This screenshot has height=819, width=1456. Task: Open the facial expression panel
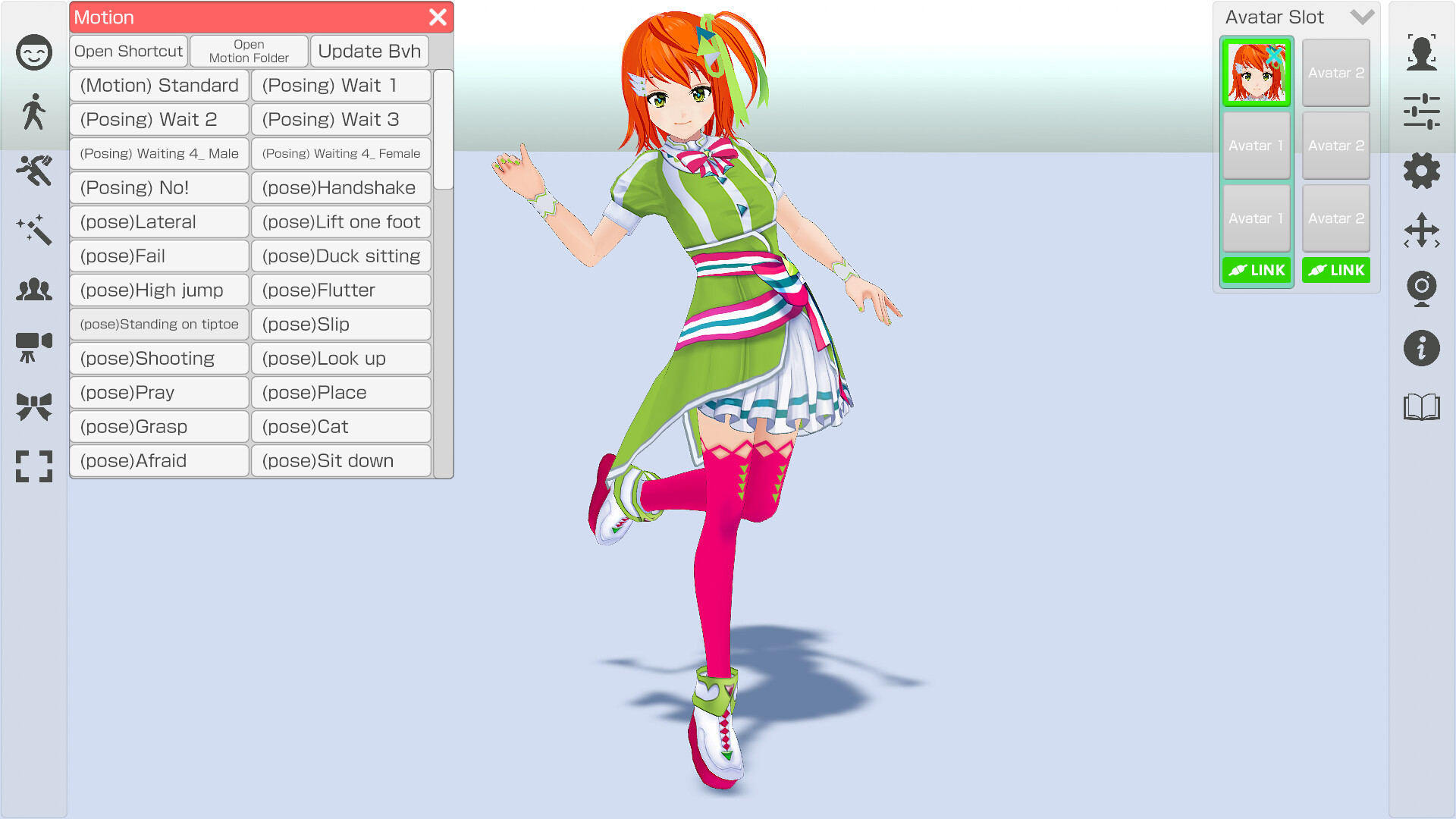click(33, 52)
